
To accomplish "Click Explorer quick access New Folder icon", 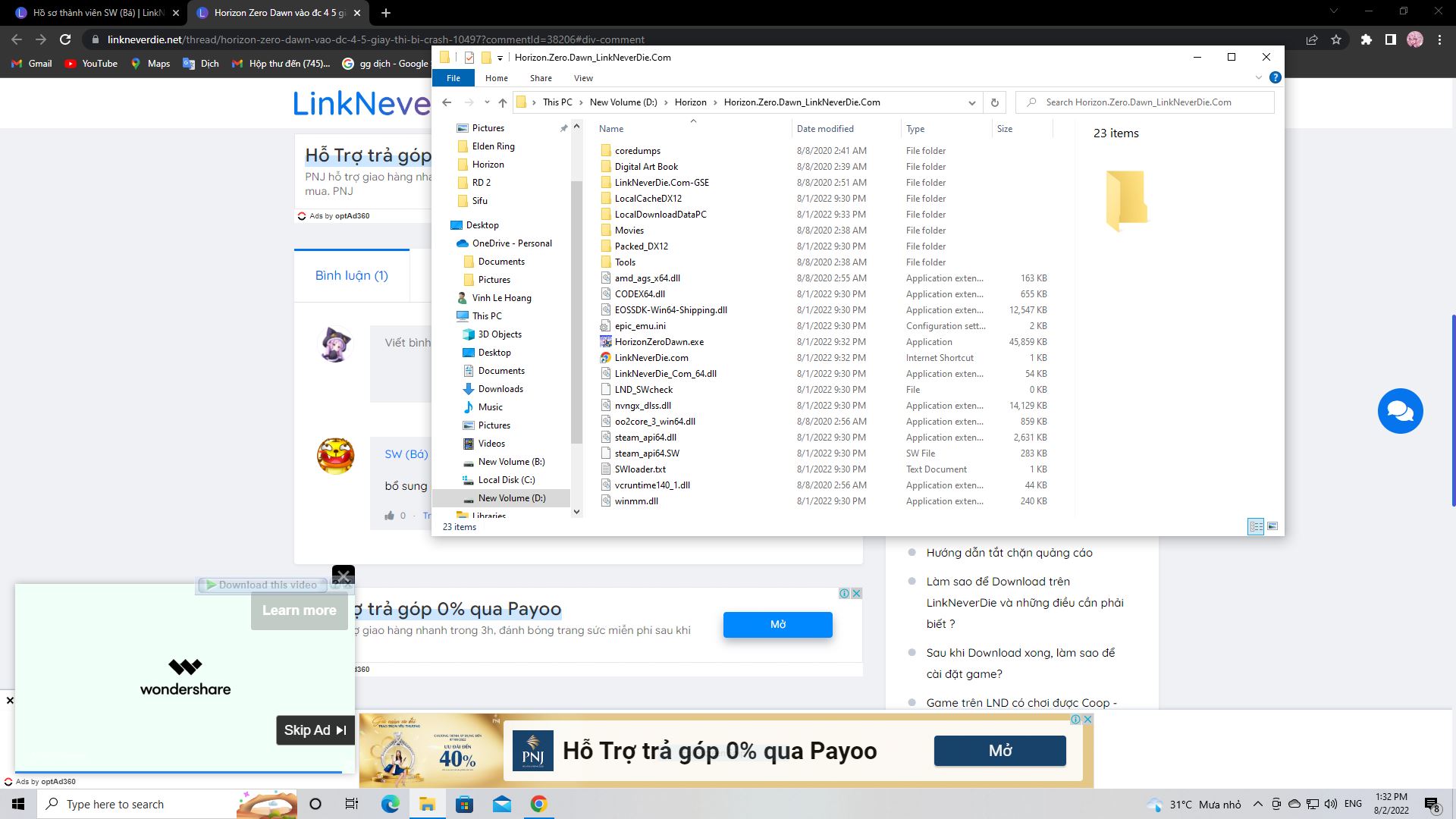I will click(x=486, y=58).
